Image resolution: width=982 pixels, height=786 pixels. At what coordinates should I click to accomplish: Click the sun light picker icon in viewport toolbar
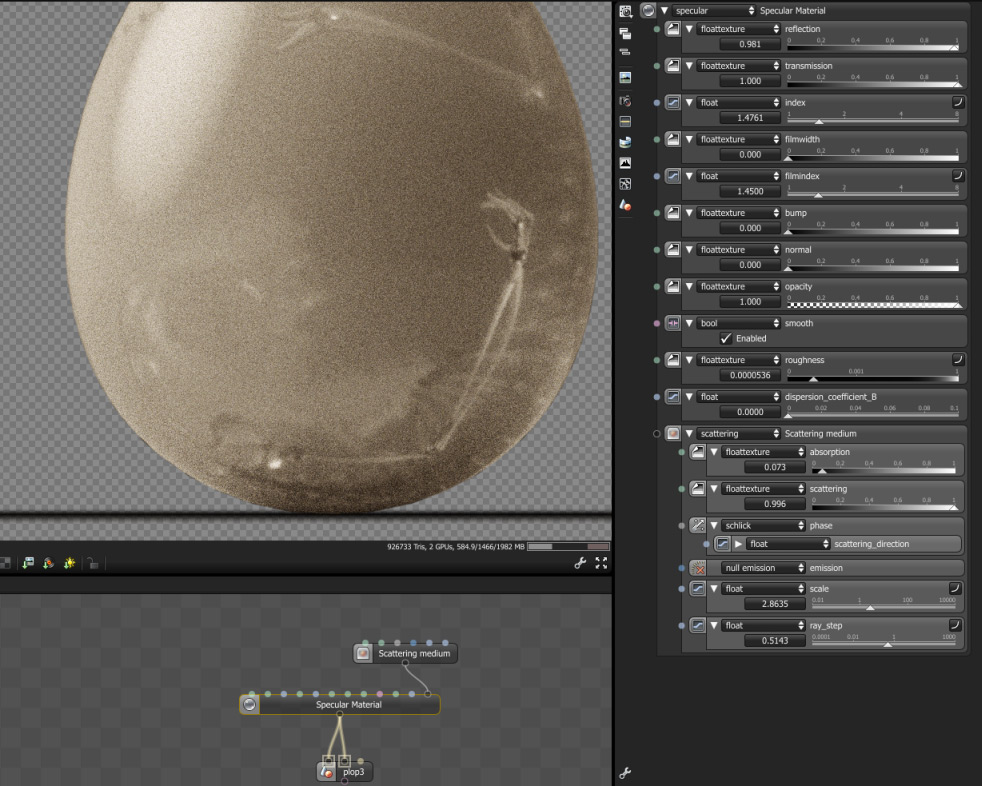[x=69, y=563]
